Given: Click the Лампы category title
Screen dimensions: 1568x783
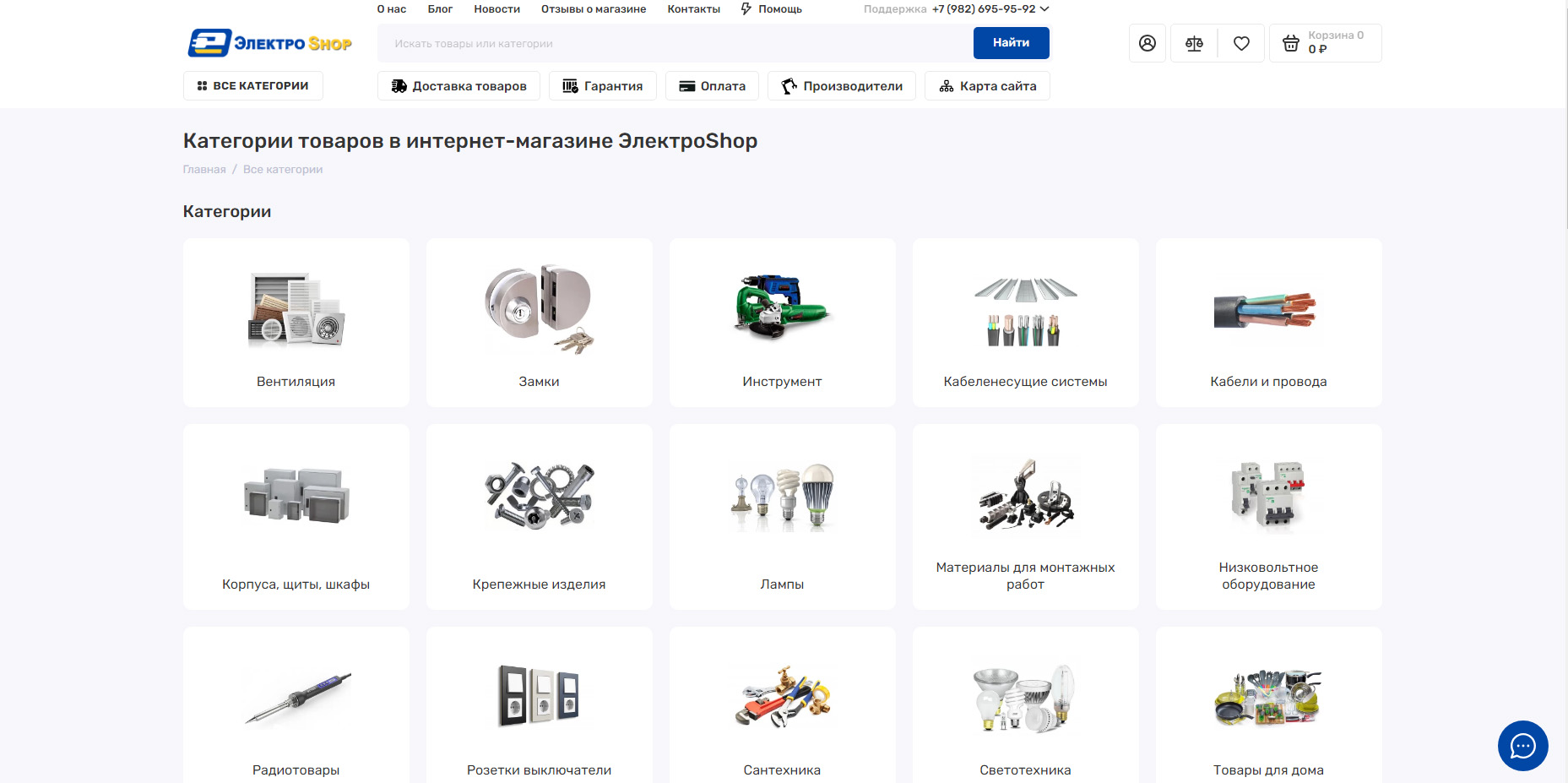Looking at the screenshot, I should click(x=783, y=585).
